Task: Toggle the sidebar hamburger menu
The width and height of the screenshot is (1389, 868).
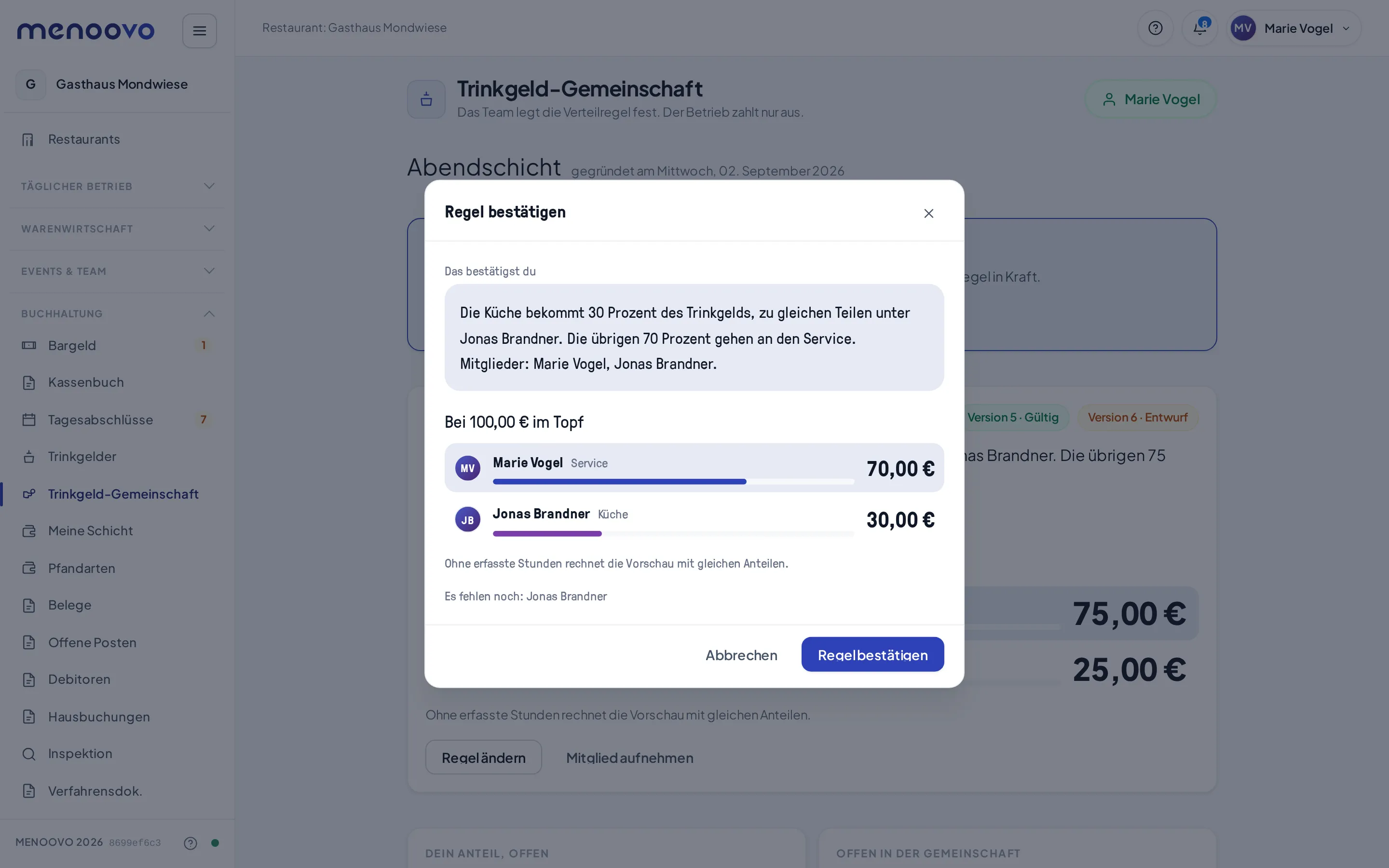Action: coord(199,31)
